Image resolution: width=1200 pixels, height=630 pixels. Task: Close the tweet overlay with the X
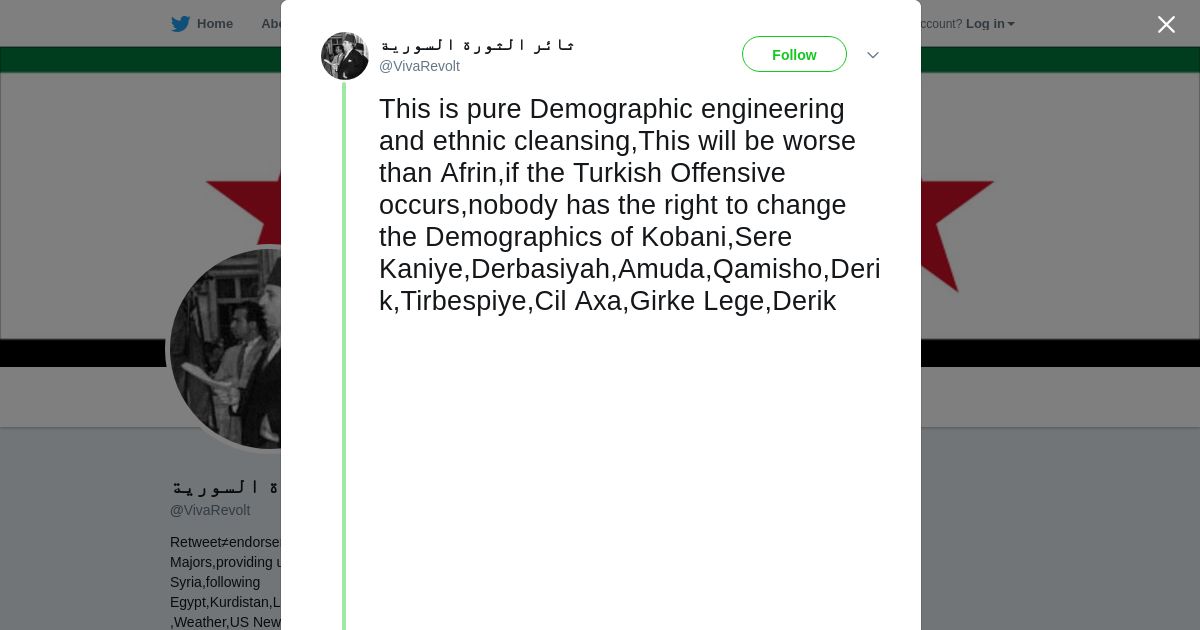click(x=1166, y=25)
